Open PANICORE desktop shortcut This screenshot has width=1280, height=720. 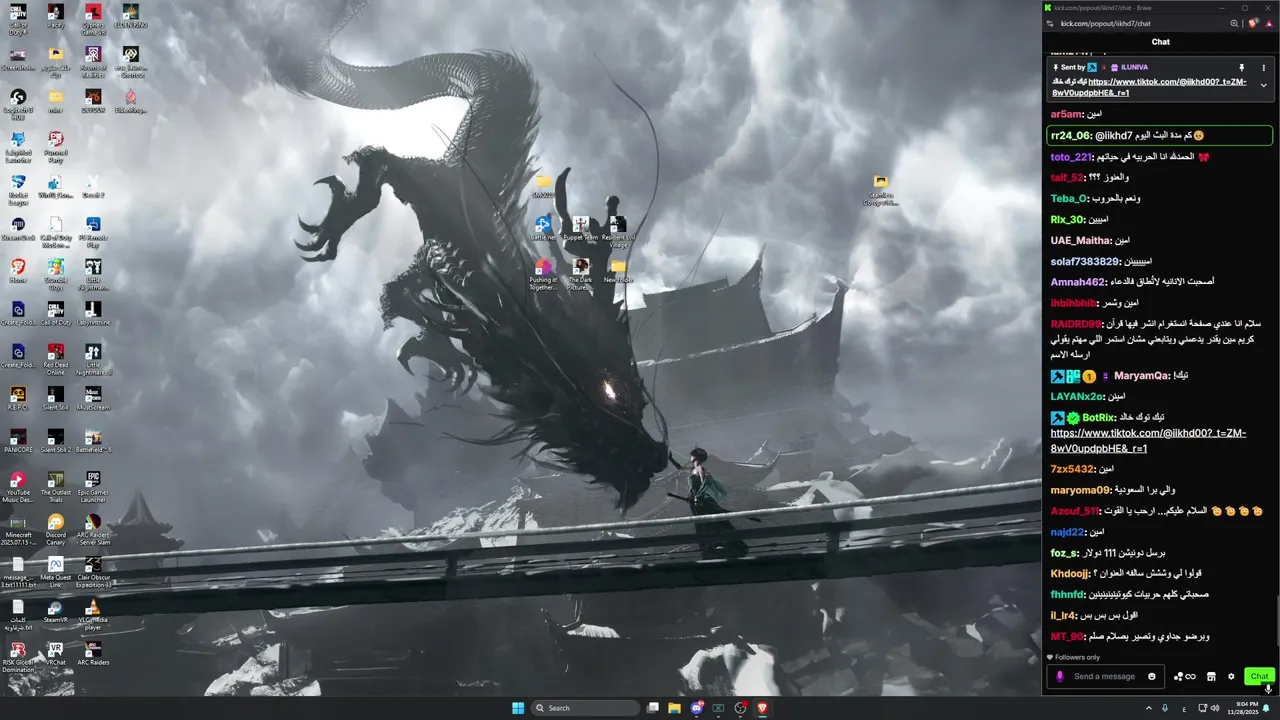click(18, 441)
